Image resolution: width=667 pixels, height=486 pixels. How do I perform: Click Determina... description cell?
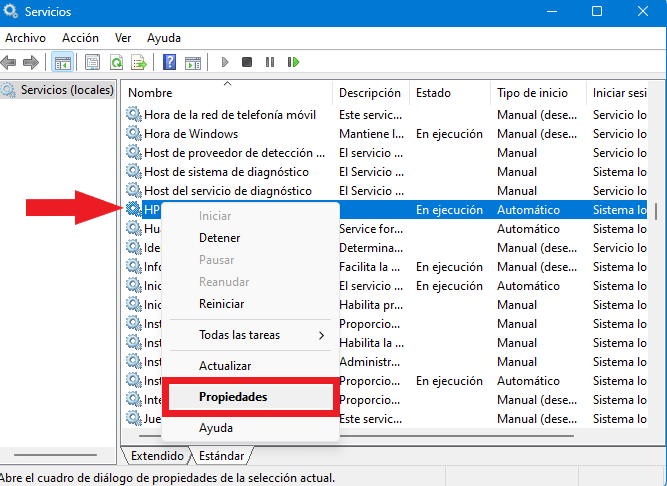tap(370, 247)
